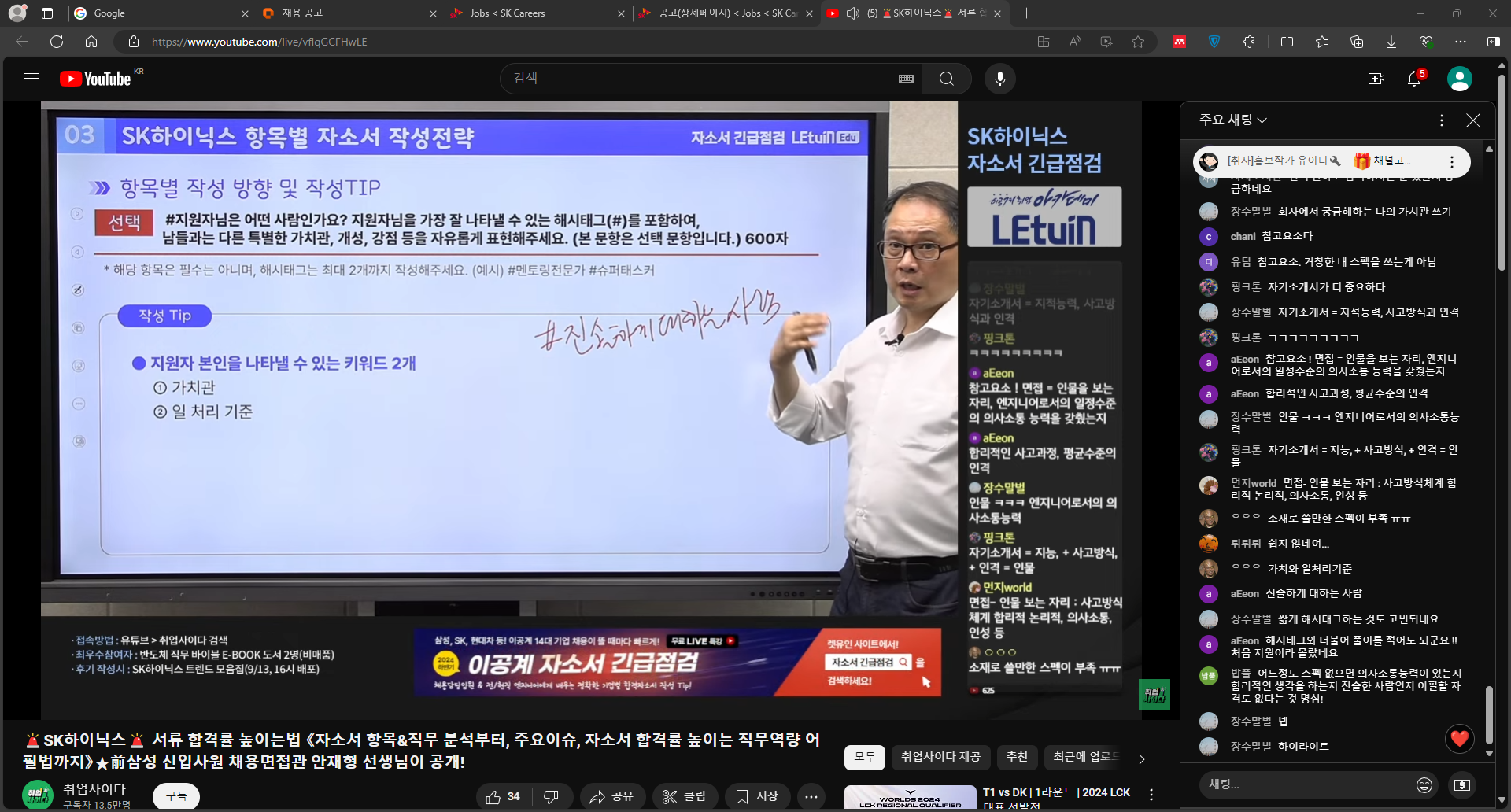Open browser collections
The image size is (1511, 812).
click(x=1357, y=42)
